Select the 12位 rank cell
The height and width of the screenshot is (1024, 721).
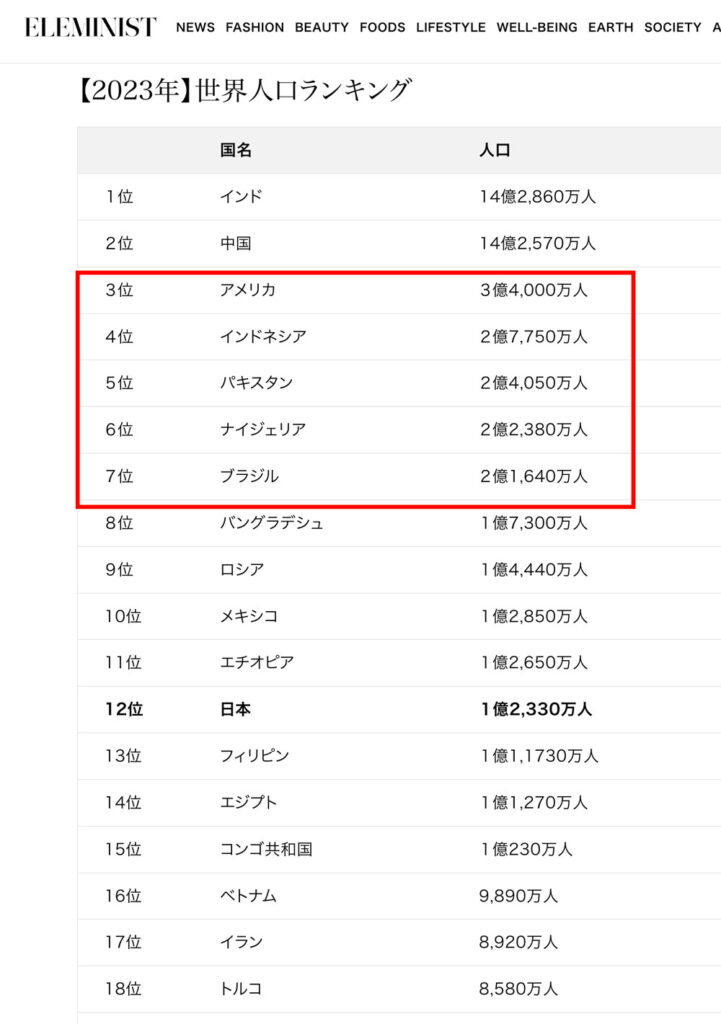pyautogui.click(x=124, y=709)
